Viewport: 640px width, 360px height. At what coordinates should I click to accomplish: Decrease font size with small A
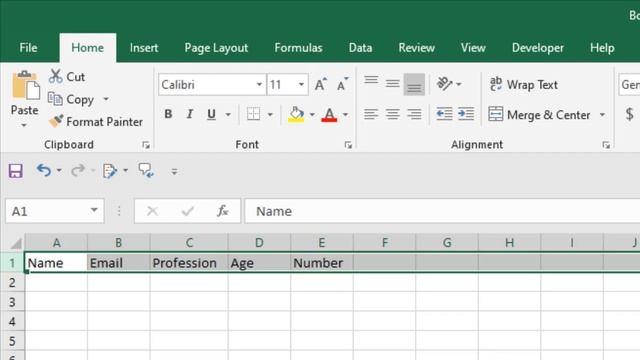342,84
